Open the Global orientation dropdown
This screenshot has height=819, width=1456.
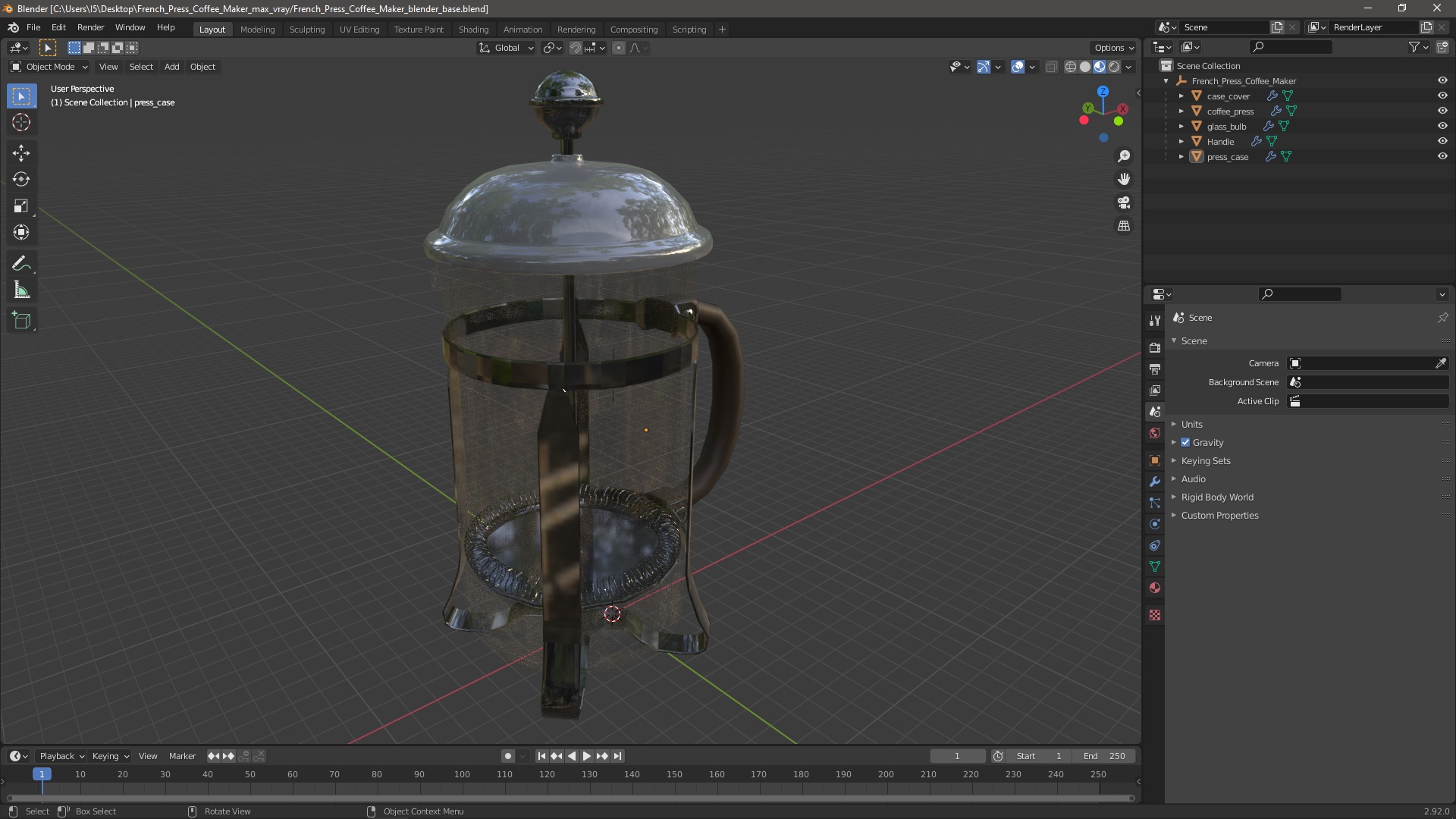click(x=506, y=48)
